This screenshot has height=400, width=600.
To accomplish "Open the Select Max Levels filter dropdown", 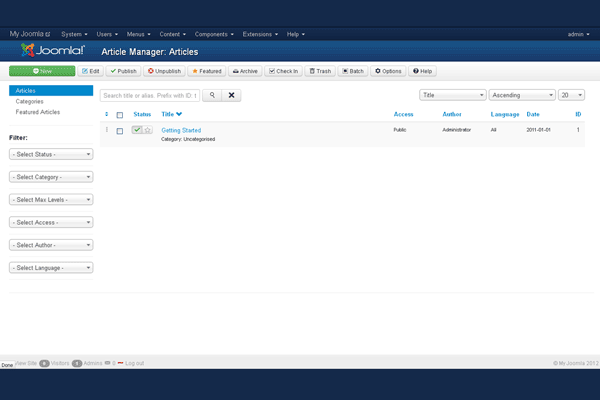I will point(51,199).
